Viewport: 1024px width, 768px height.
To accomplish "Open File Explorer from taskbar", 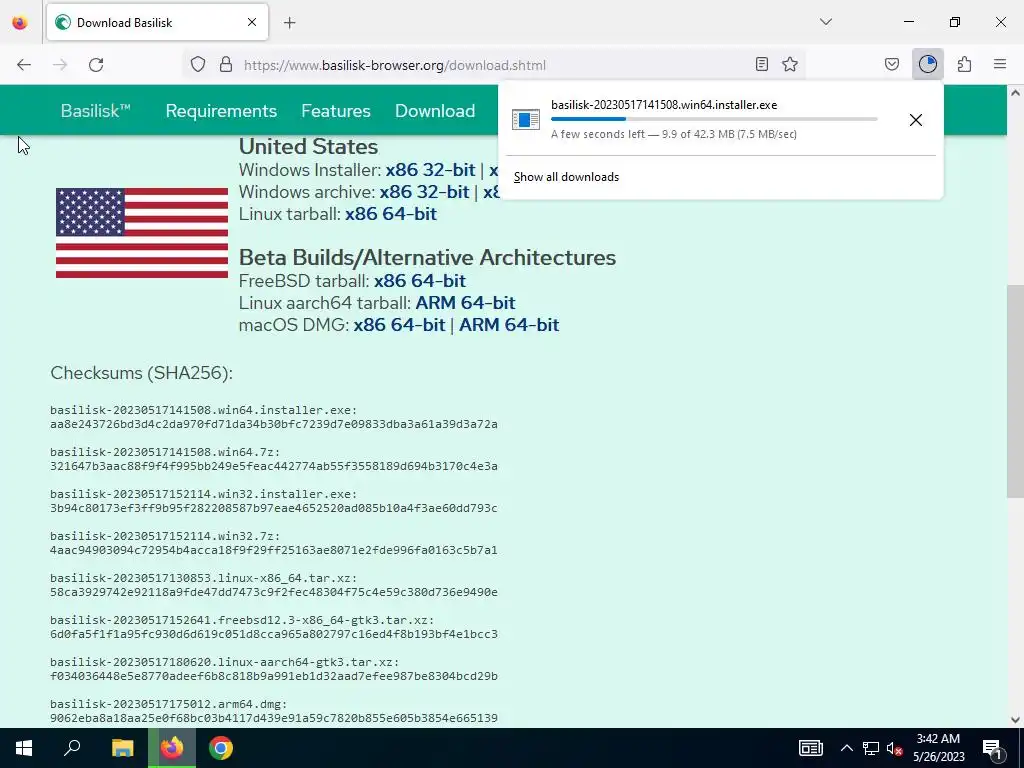I will pyautogui.click(x=122, y=748).
